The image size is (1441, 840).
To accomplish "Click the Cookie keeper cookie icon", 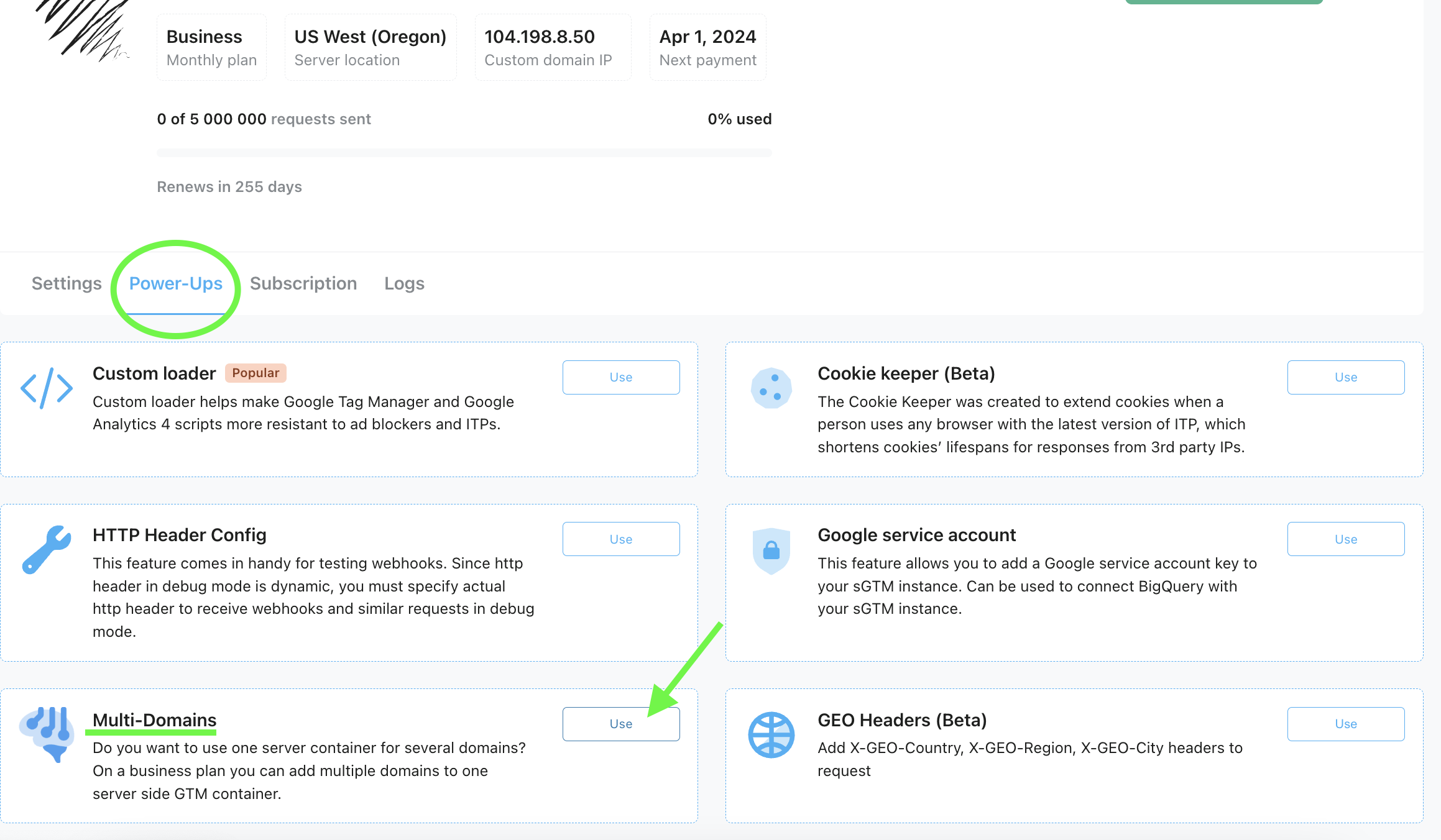I will click(771, 388).
